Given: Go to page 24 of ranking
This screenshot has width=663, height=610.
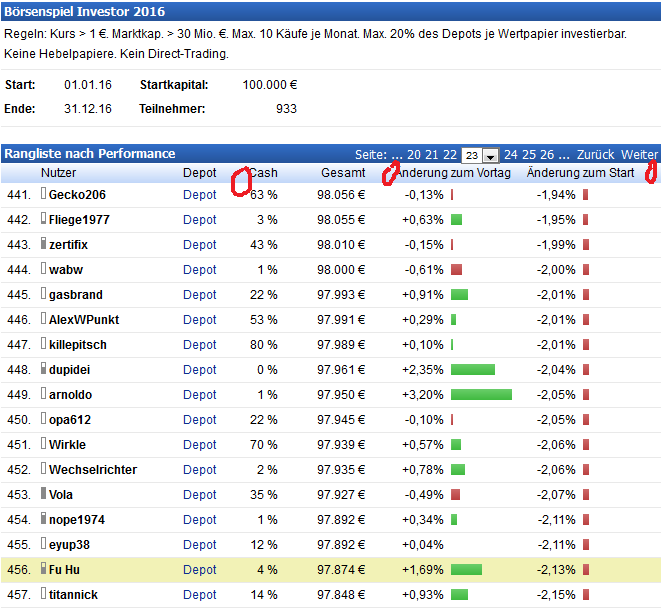Looking at the screenshot, I should (511, 154).
